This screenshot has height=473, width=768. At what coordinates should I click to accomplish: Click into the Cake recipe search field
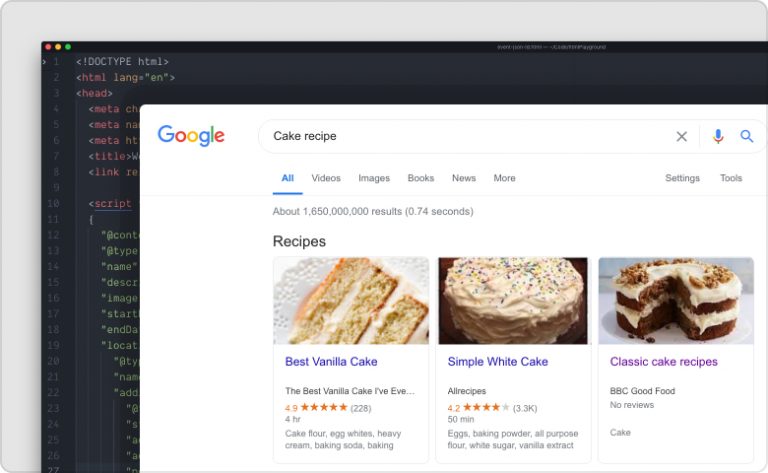(460, 137)
